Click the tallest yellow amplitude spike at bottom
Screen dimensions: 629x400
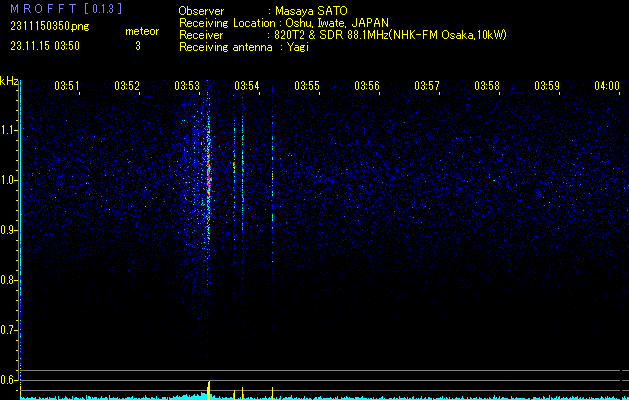(x=208, y=388)
